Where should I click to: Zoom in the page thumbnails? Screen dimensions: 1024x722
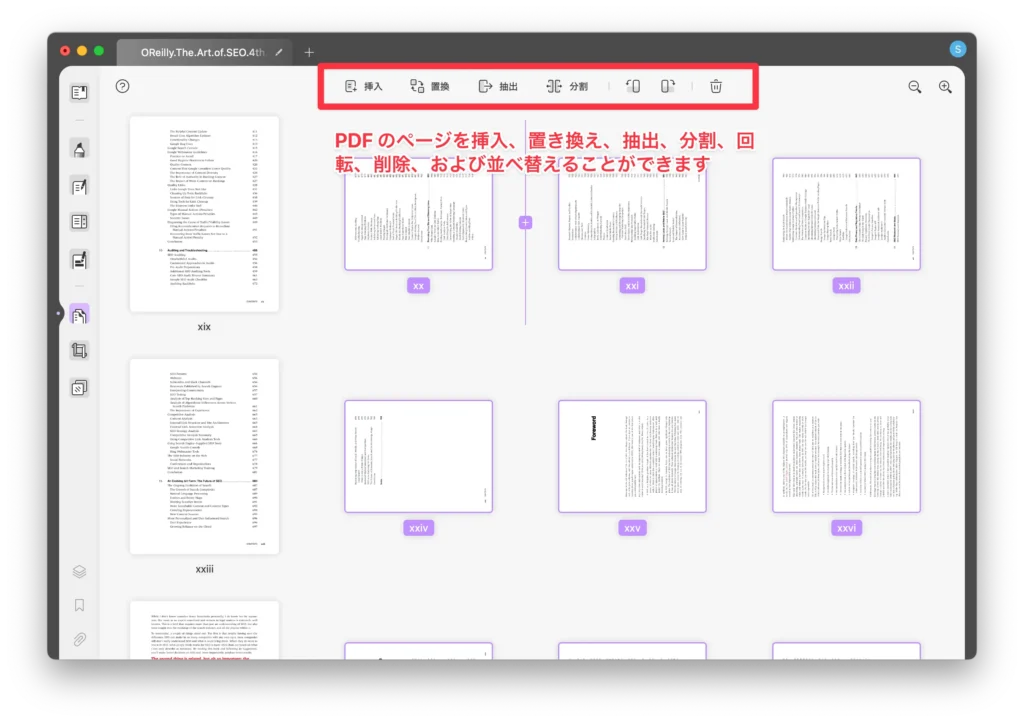(x=945, y=87)
